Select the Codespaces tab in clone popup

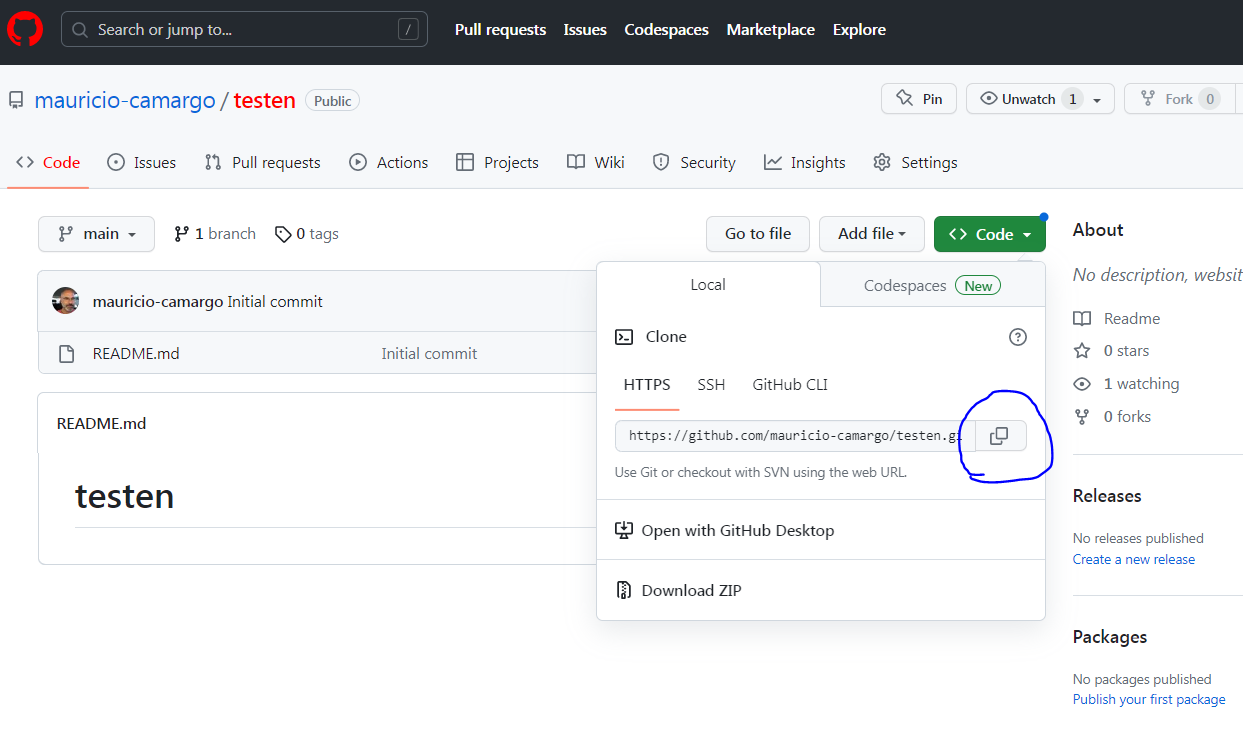pyautogui.click(x=932, y=285)
